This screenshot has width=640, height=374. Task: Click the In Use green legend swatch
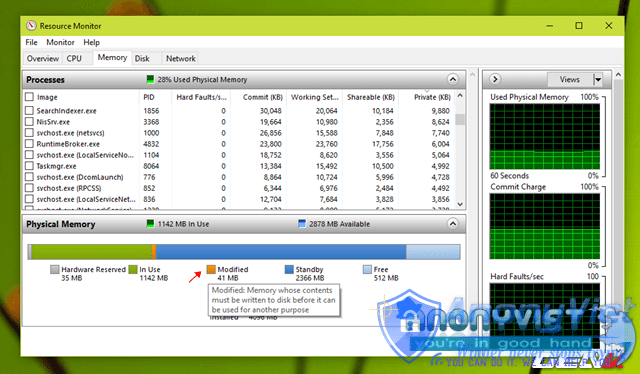133,269
